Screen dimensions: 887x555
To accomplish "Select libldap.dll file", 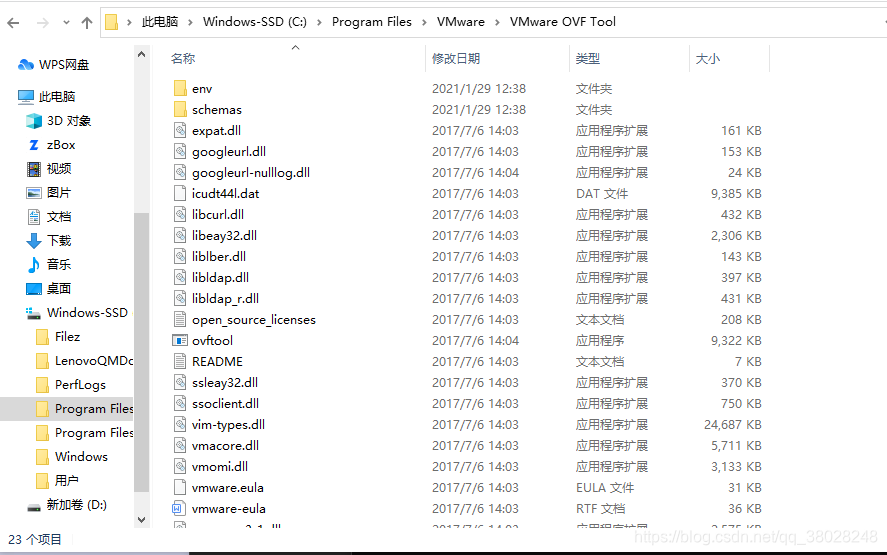I will (x=220, y=277).
